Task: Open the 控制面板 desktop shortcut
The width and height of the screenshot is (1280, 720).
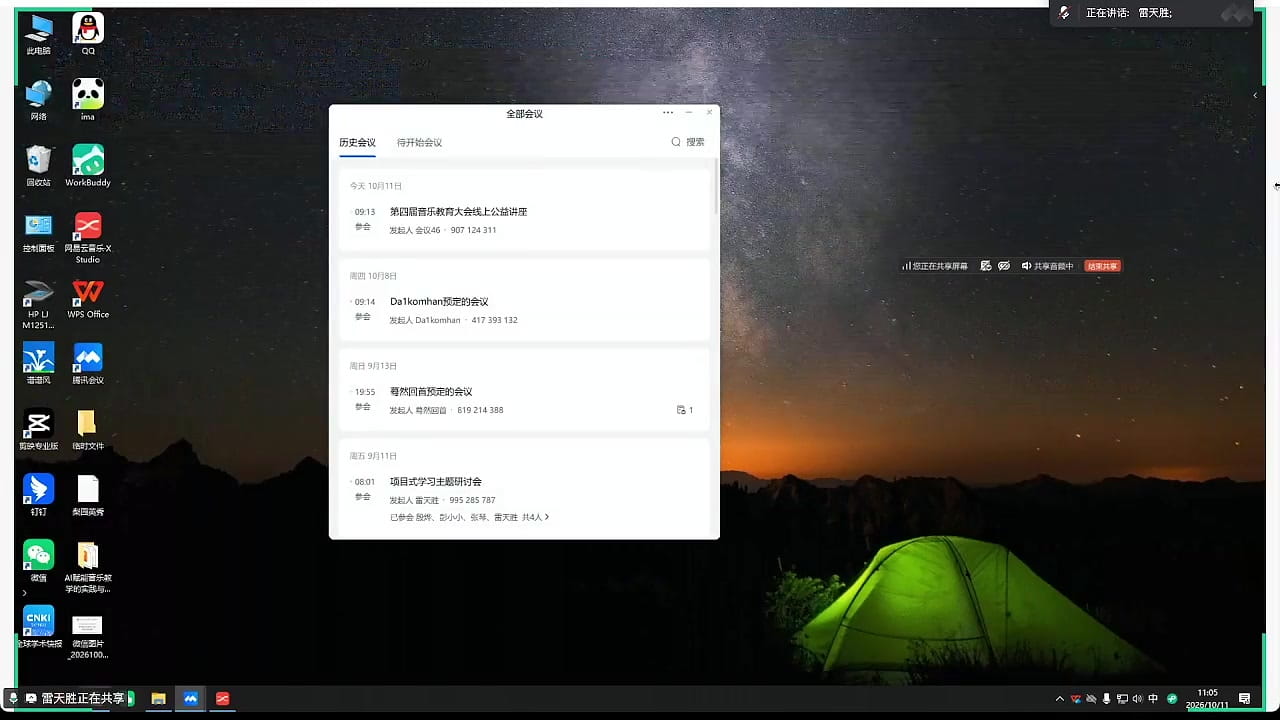Action: [38, 232]
